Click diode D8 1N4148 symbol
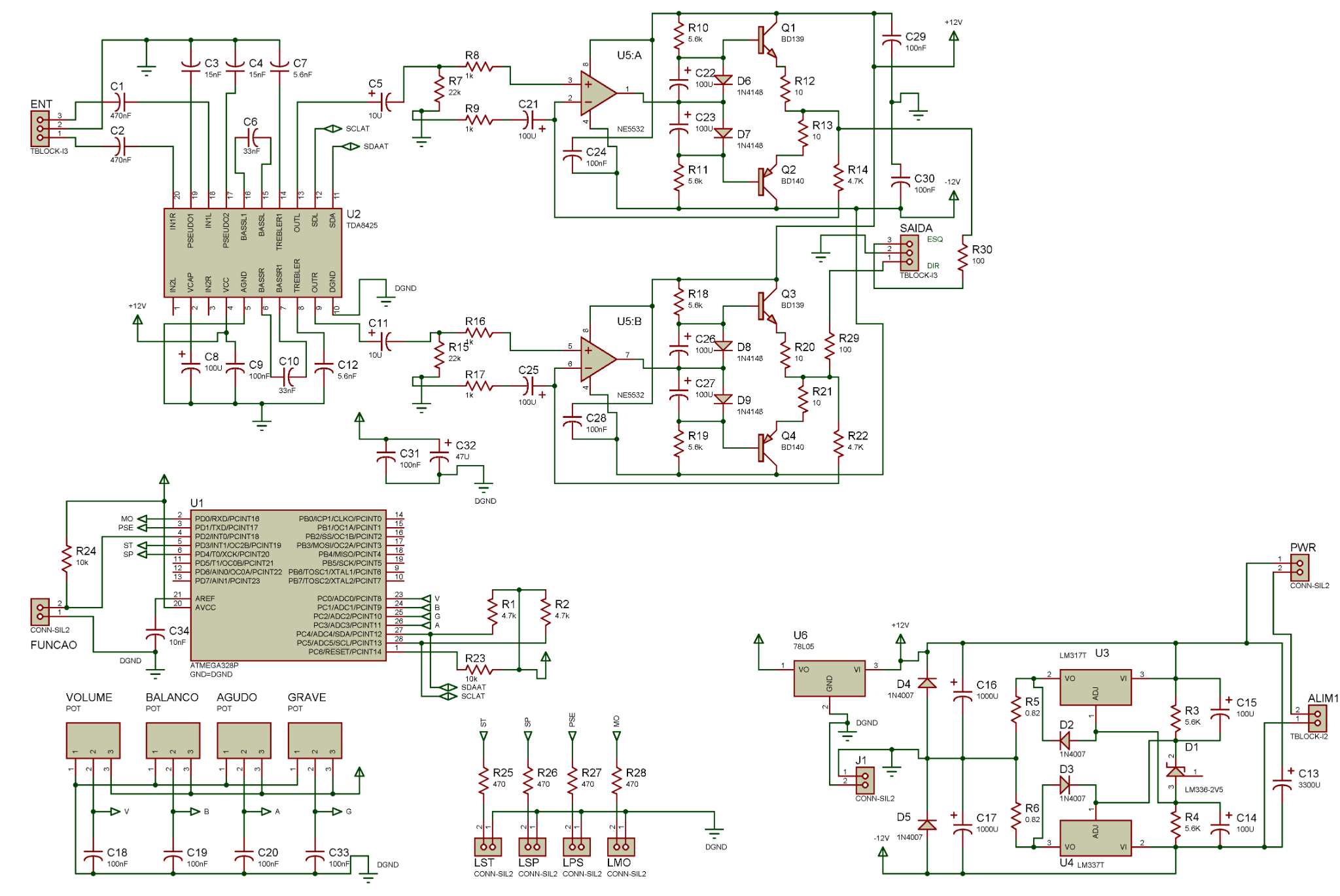1340x896 pixels. click(x=723, y=346)
